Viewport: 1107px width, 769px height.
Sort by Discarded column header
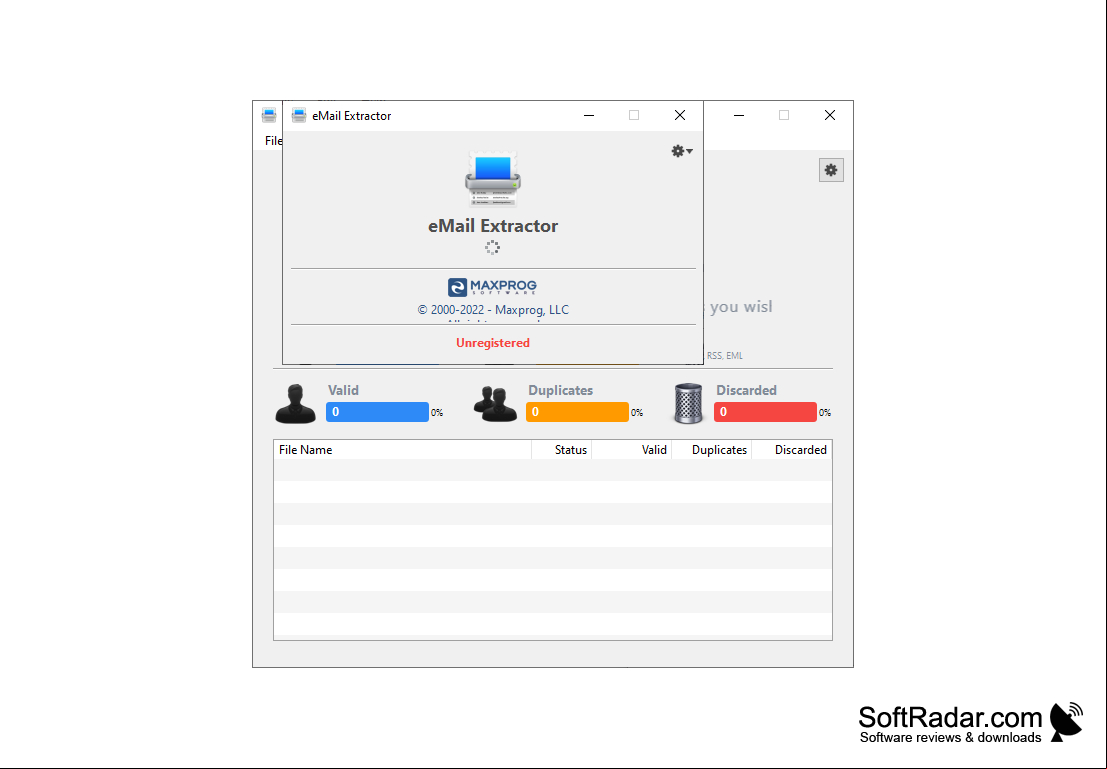791,450
